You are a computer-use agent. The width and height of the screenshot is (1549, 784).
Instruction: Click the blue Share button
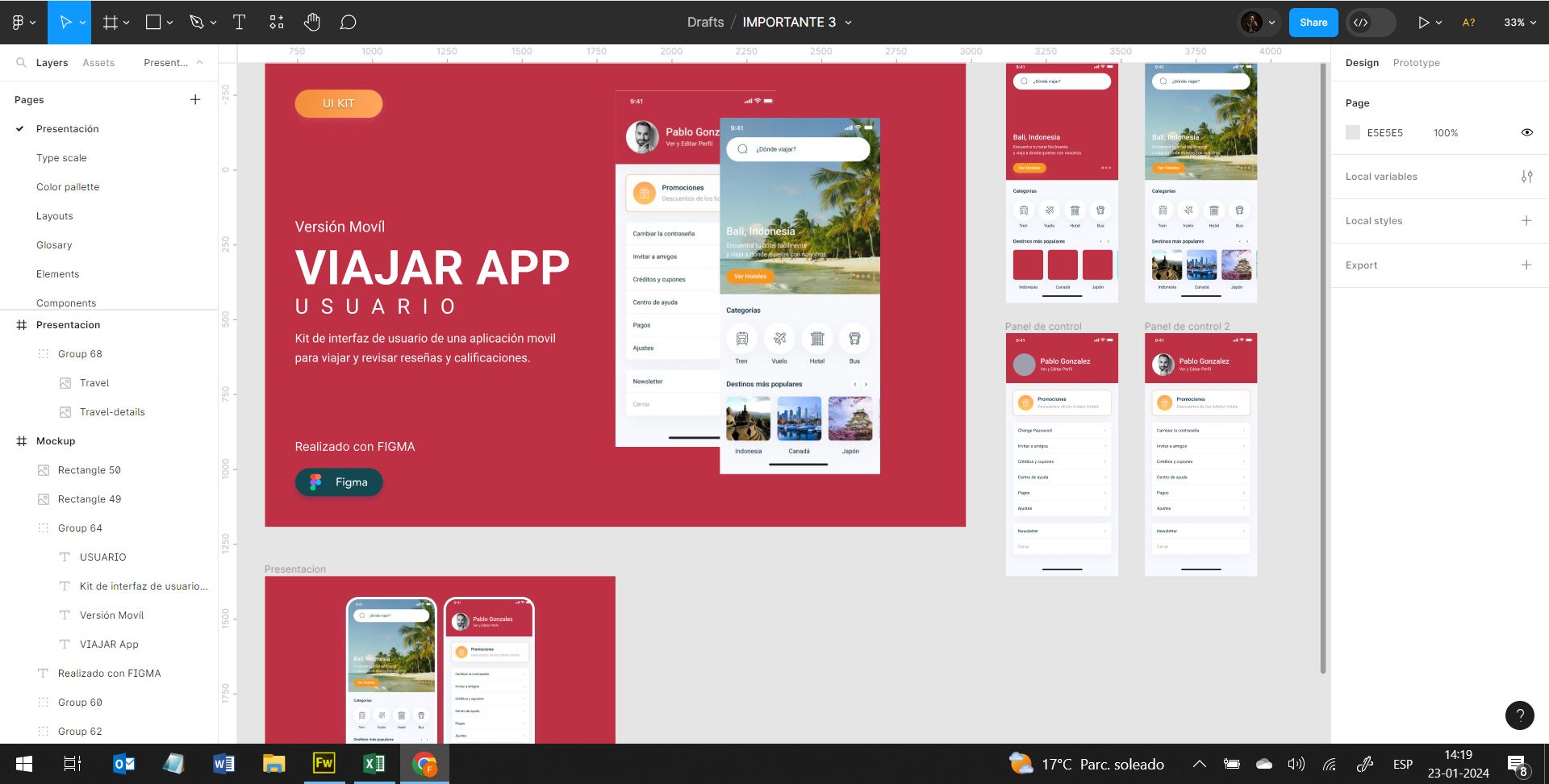coord(1313,23)
